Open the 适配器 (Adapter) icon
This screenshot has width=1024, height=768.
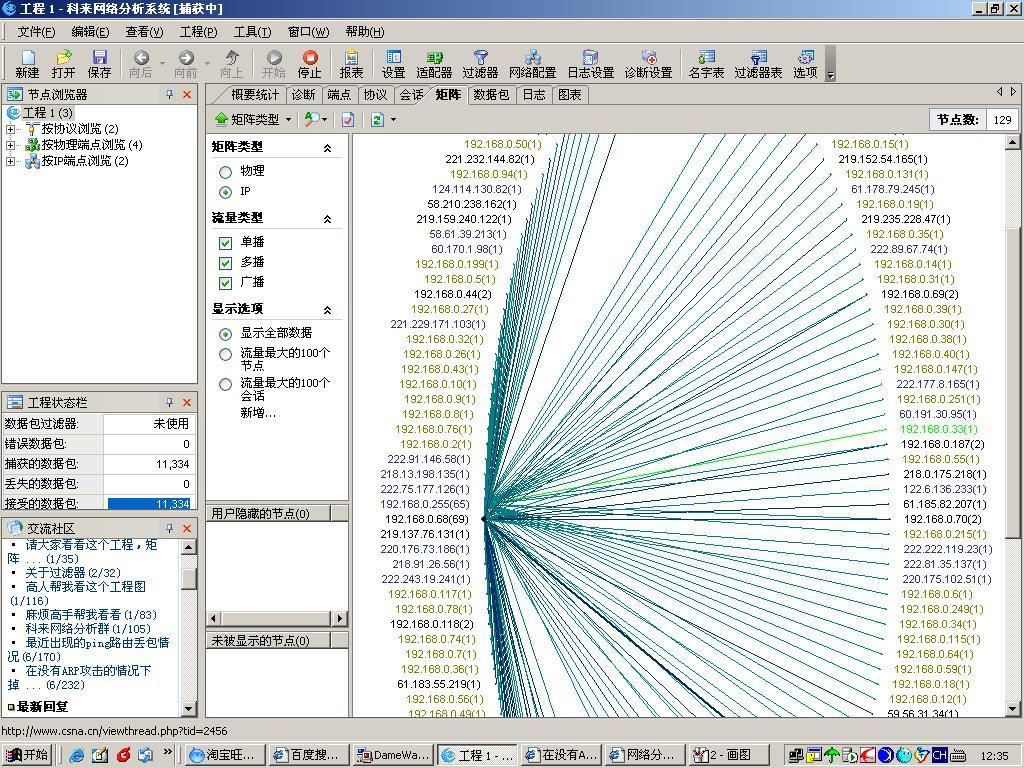point(434,63)
